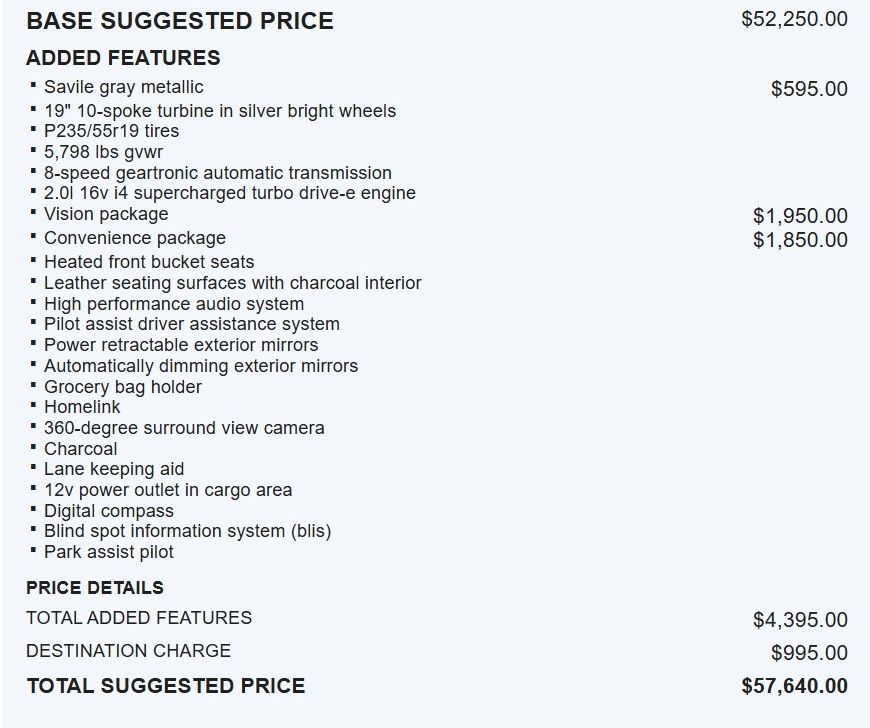870x728 pixels.
Task: Select the Total Suggested Price $57,640.00
Action: coord(795,686)
